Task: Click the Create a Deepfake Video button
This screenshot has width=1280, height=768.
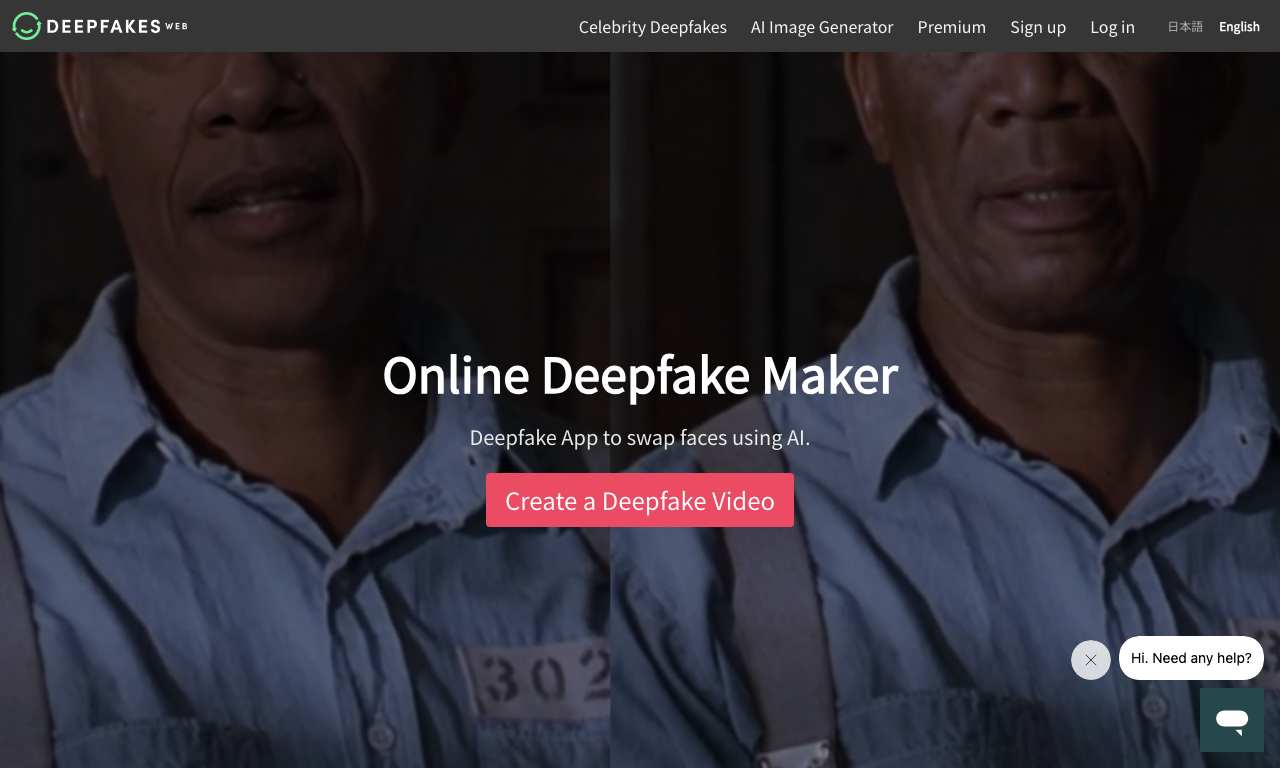Action: [640, 500]
